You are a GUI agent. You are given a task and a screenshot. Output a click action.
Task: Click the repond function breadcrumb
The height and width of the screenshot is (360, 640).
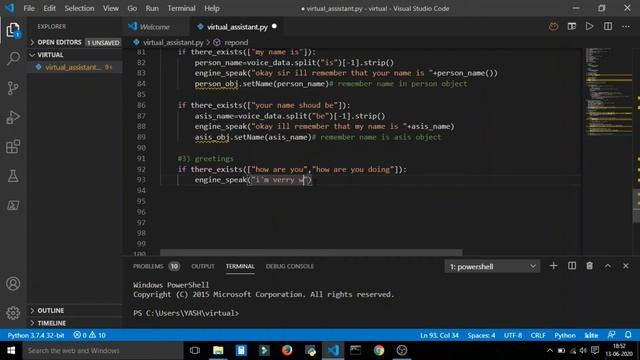pyautogui.click(x=236, y=42)
